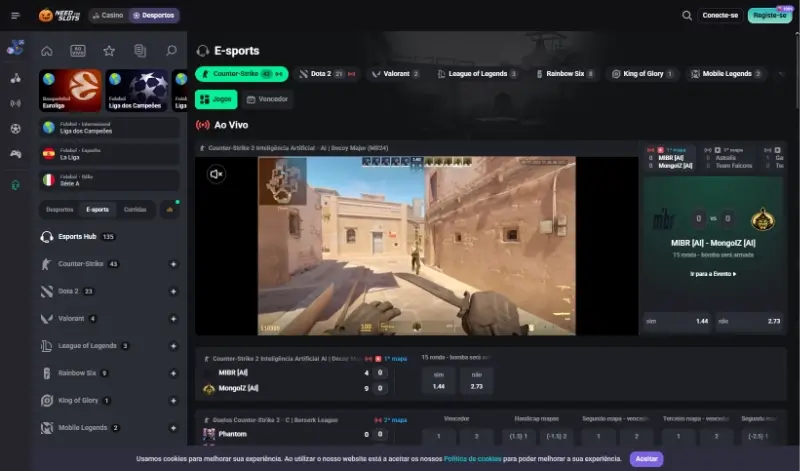Click the Conecte-se login button

[720, 15]
